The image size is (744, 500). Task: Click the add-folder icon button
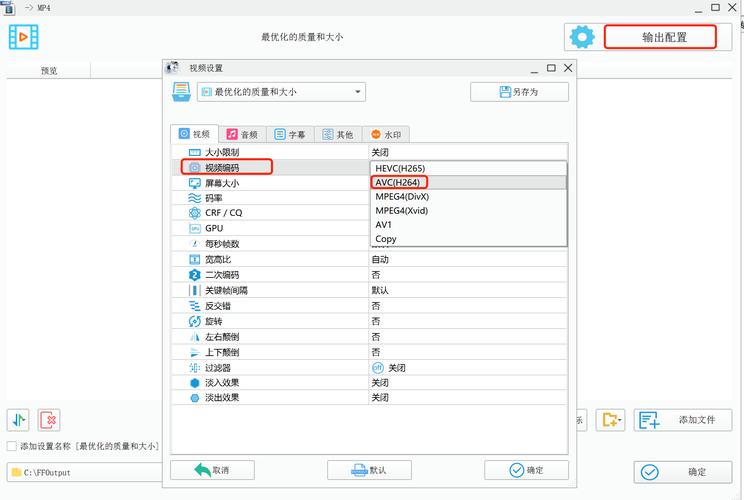tap(610, 420)
